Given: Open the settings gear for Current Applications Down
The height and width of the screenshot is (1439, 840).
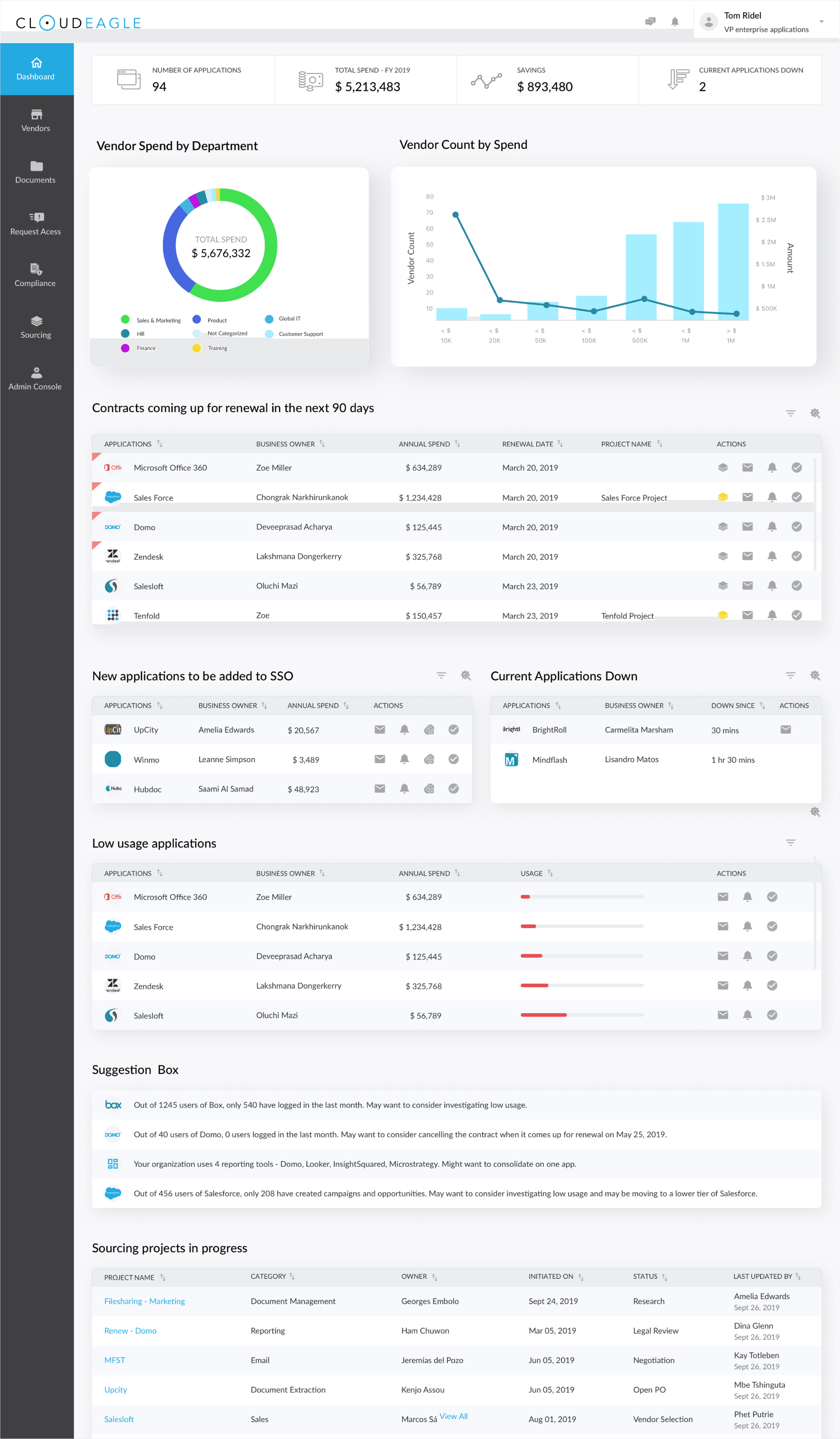Looking at the screenshot, I should click(815, 676).
